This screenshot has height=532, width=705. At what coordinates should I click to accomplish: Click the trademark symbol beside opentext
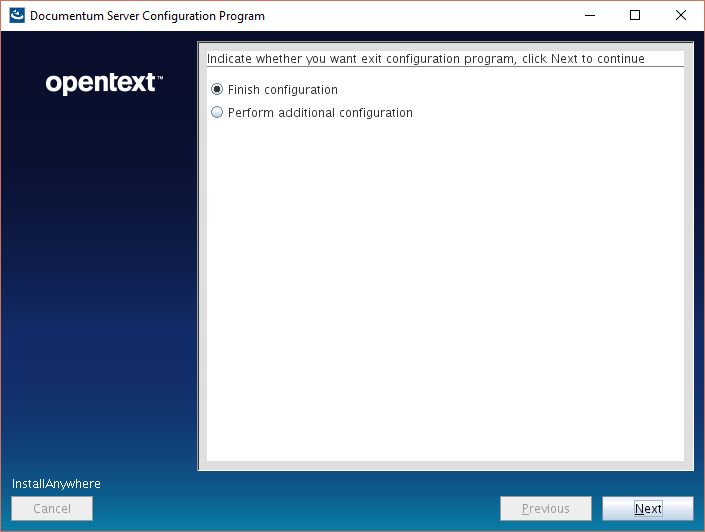pos(160,77)
